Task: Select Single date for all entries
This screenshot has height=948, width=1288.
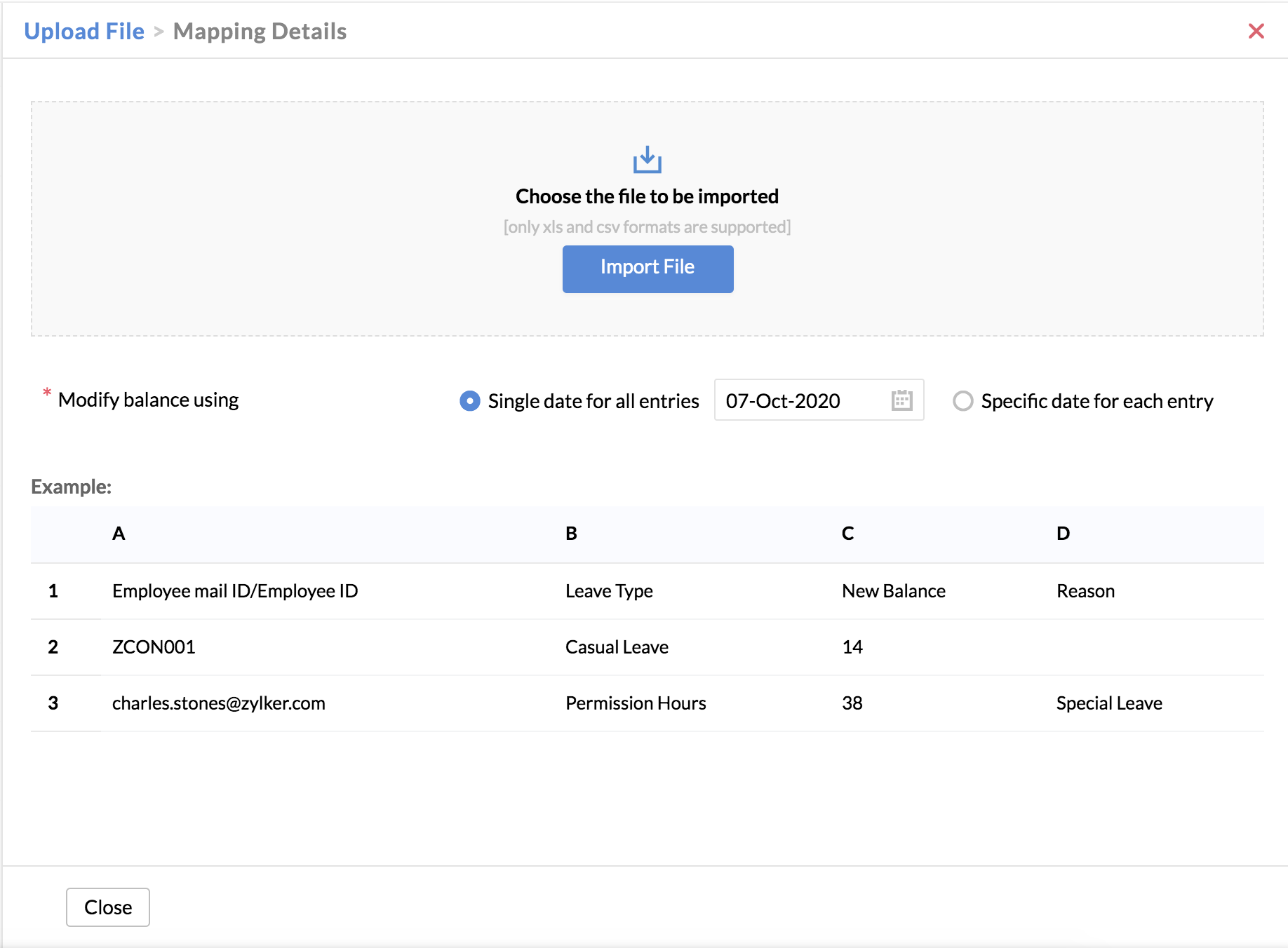Action: pos(470,401)
